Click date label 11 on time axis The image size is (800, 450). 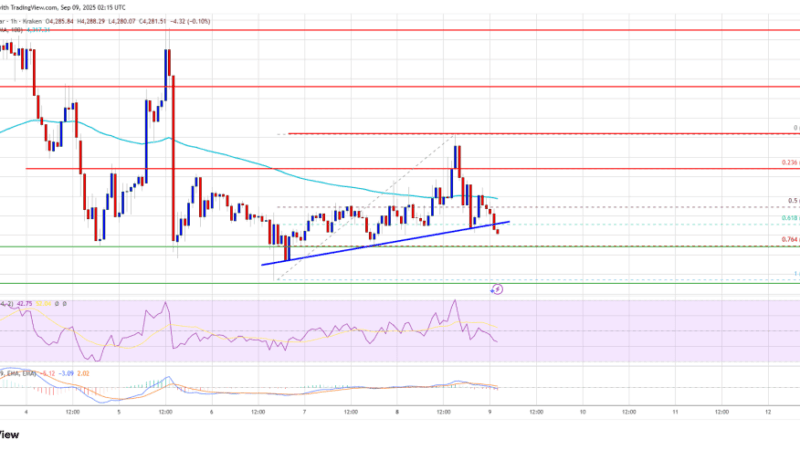676,412
